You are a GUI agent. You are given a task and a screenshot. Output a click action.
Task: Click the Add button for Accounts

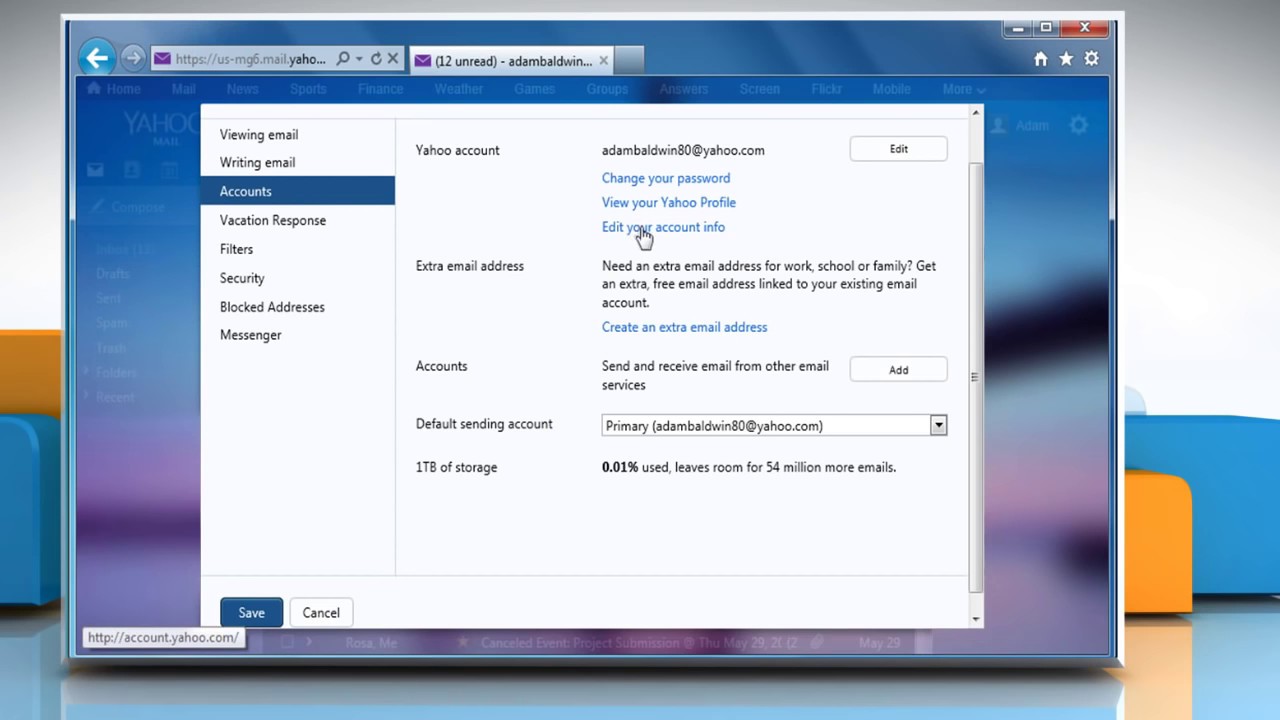[x=898, y=370]
